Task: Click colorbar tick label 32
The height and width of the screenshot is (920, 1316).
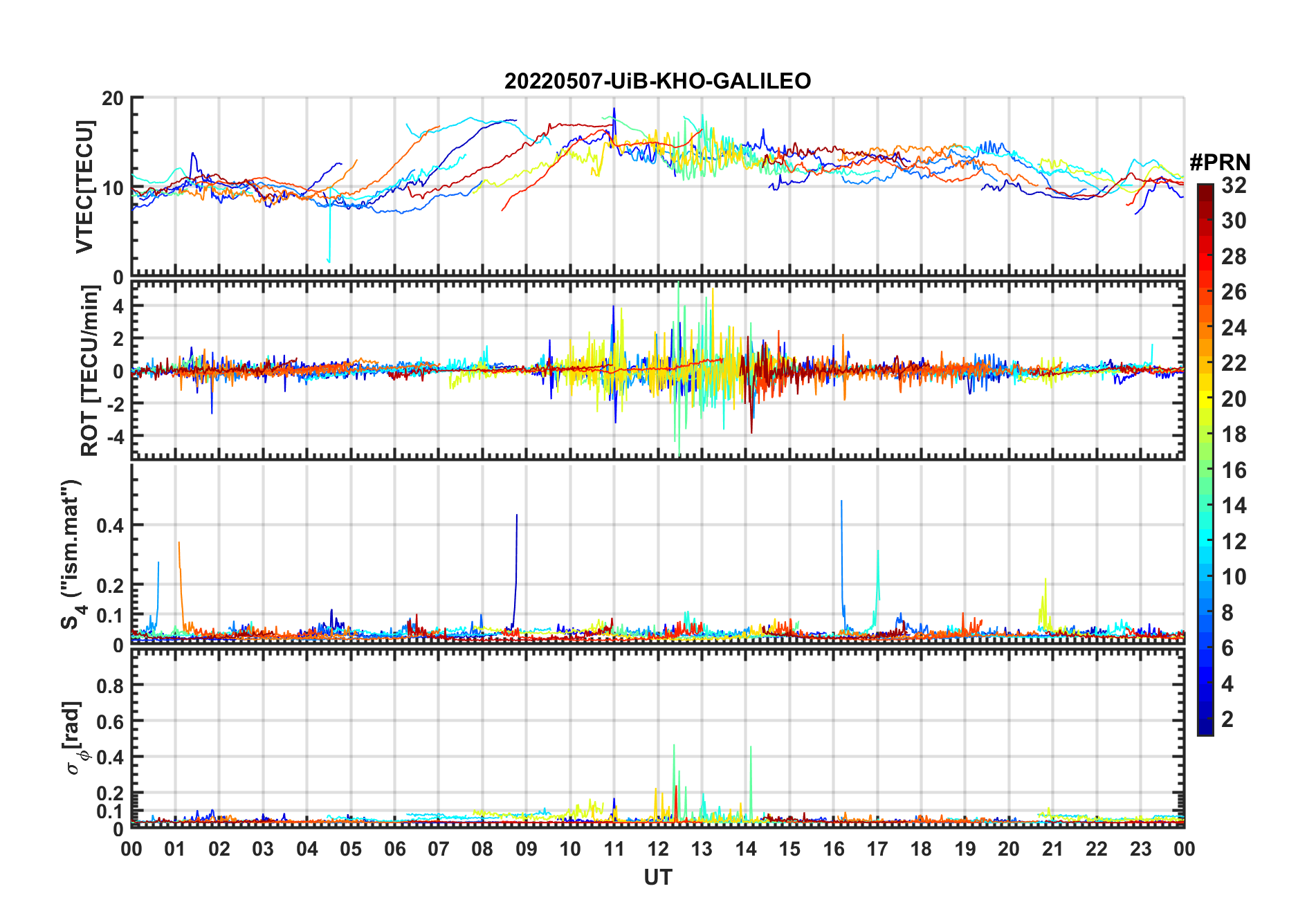Action: pyautogui.click(x=1234, y=185)
